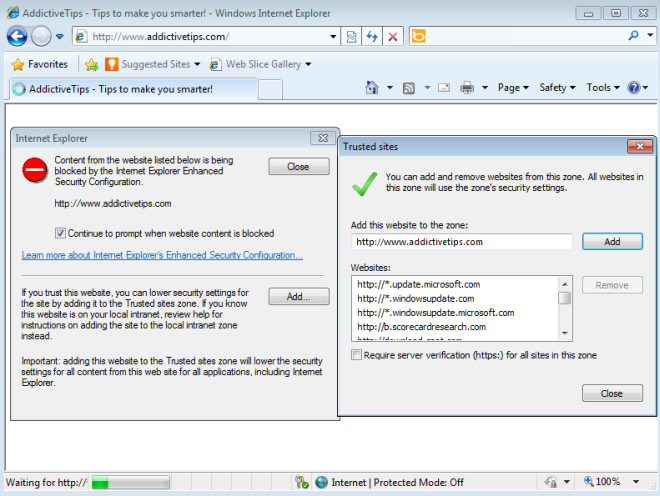Close Trusted sites with red X
This screenshot has height=496, width=660.
[640, 147]
